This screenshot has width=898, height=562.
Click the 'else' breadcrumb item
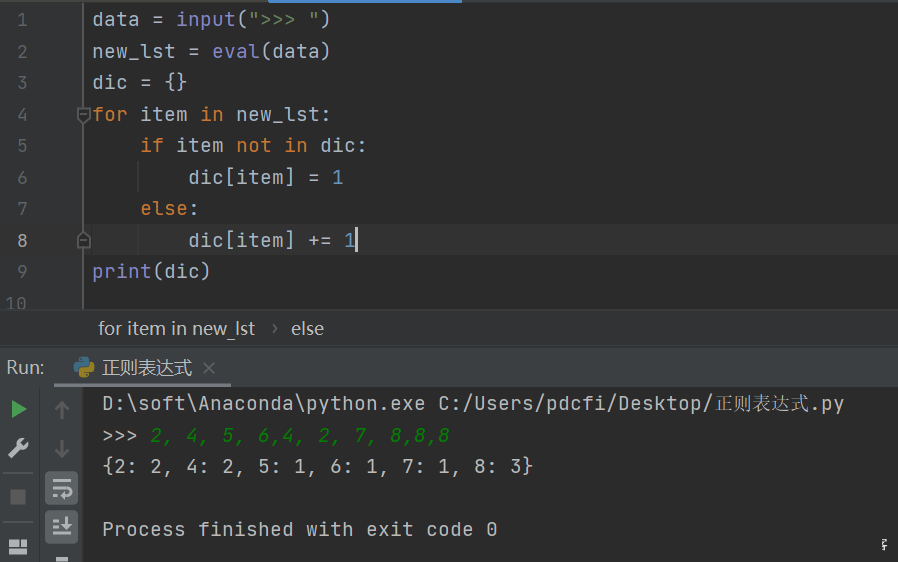[x=307, y=329]
